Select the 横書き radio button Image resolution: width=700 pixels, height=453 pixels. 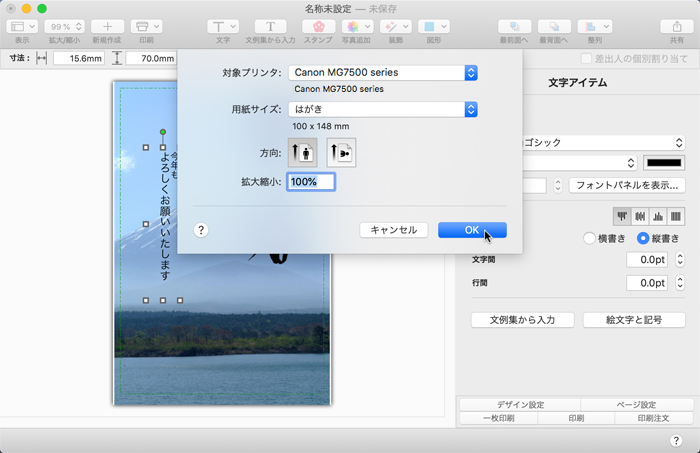pyautogui.click(x=589, y=238)
